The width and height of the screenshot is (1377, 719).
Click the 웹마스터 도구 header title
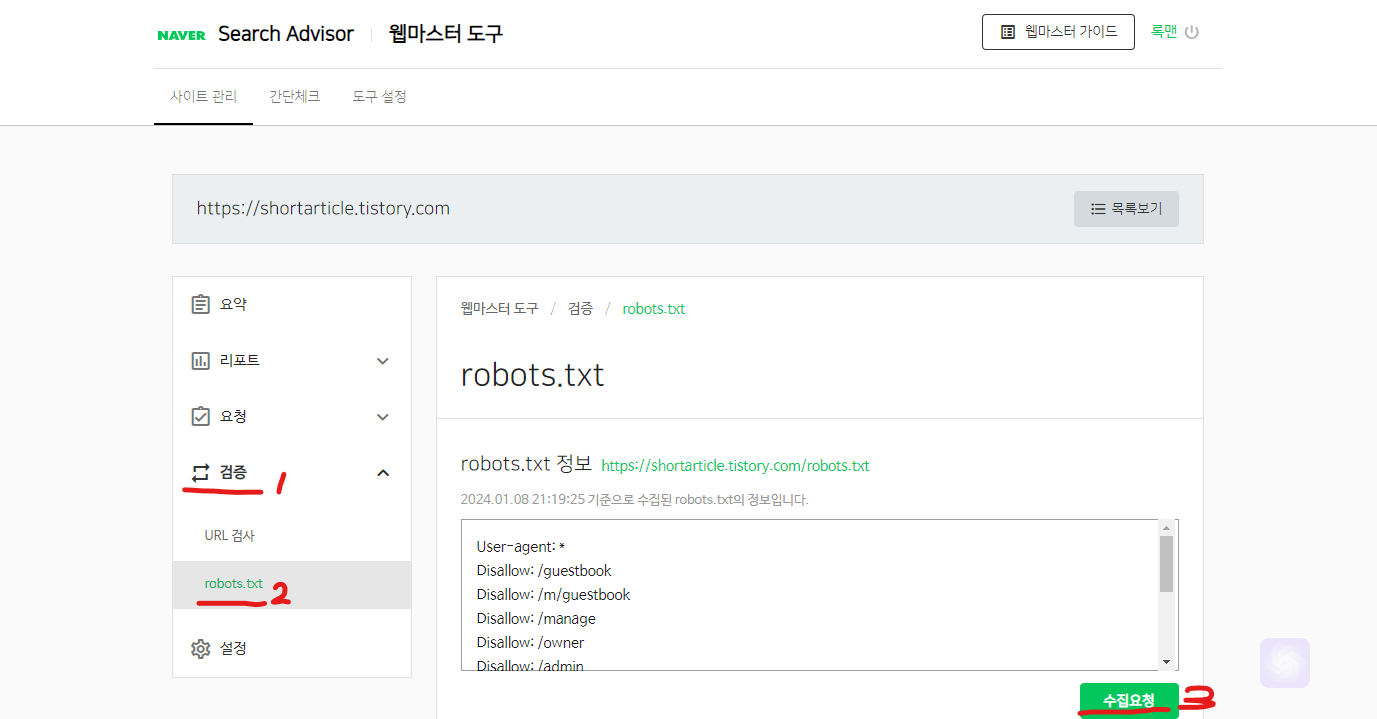pos(446,34)
